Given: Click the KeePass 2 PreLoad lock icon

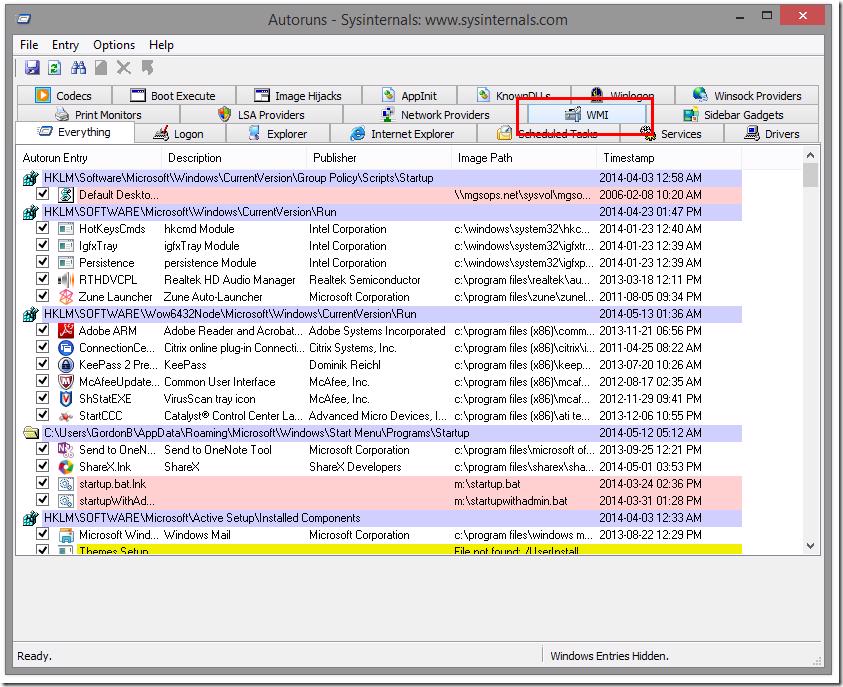Looking at the screenshot, I should [x=66, y=365].
